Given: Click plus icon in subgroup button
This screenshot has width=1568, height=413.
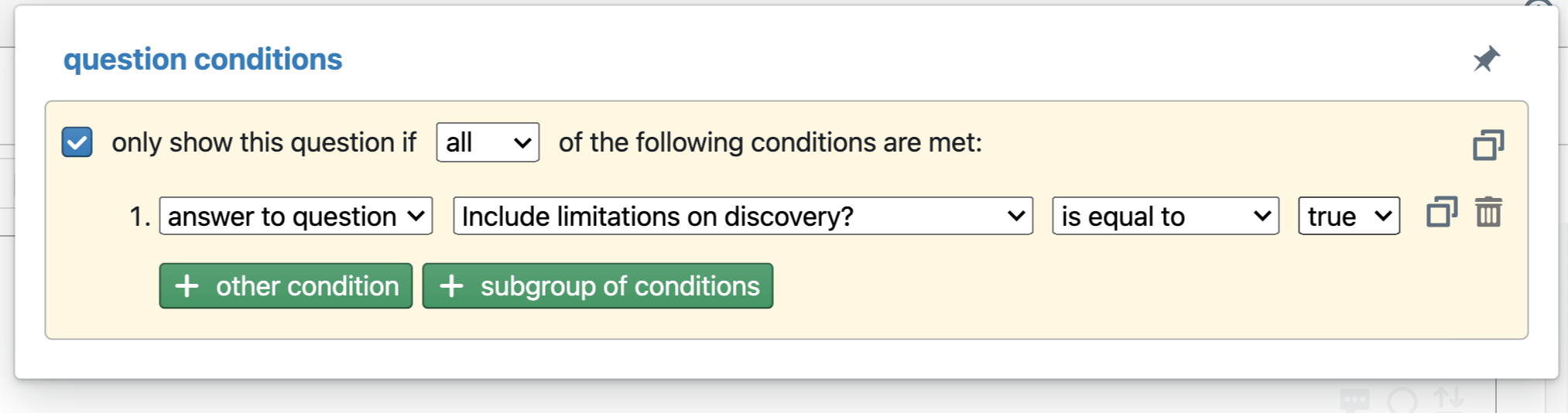Looking at the screenshot, I should 451,286.
